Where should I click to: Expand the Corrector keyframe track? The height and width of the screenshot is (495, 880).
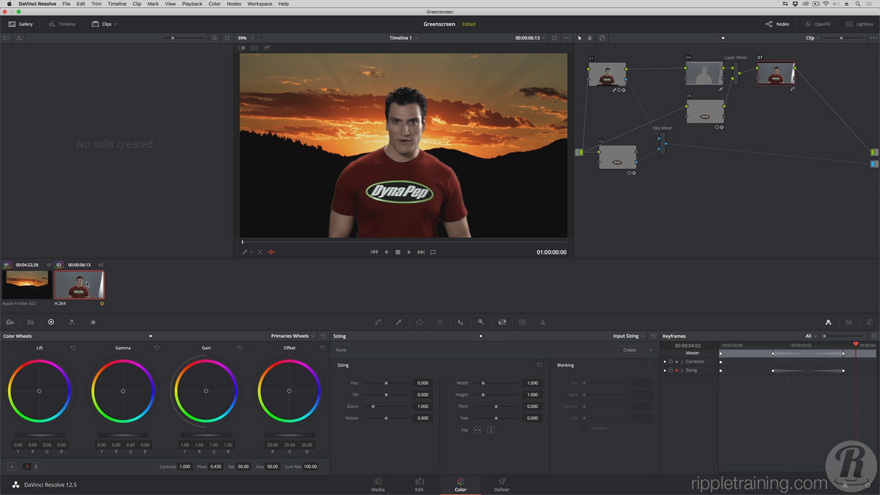(682, 361)
